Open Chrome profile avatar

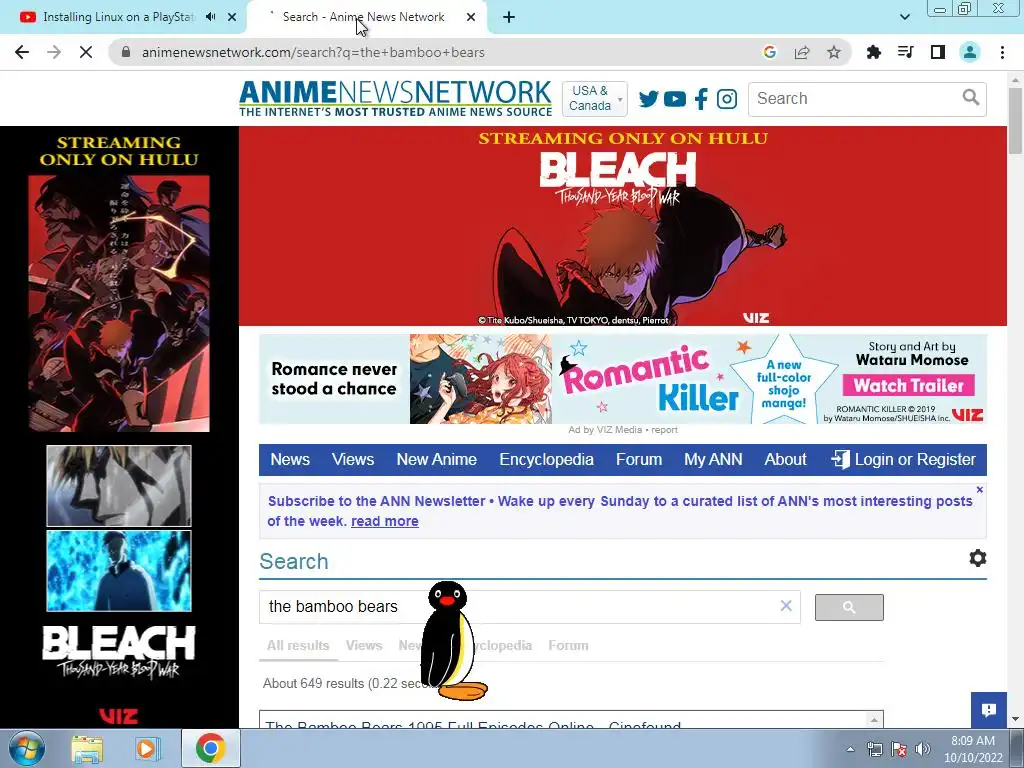pyautogui.click(x=970, y=52)
